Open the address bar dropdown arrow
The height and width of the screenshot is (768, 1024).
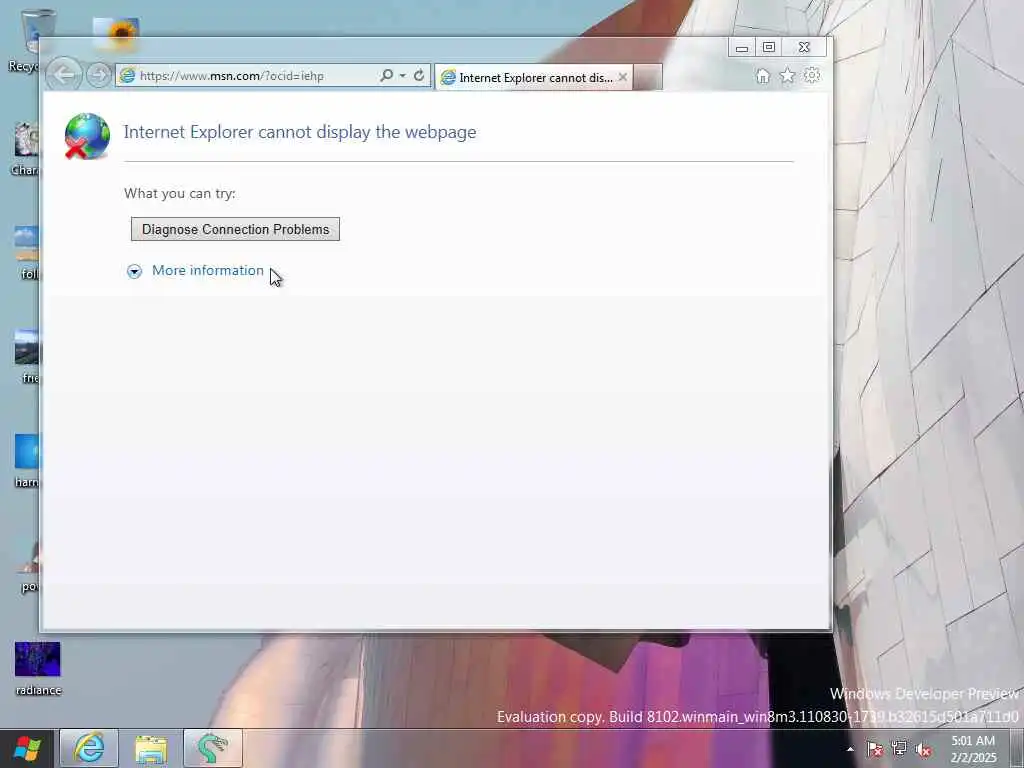click(402, 76)
